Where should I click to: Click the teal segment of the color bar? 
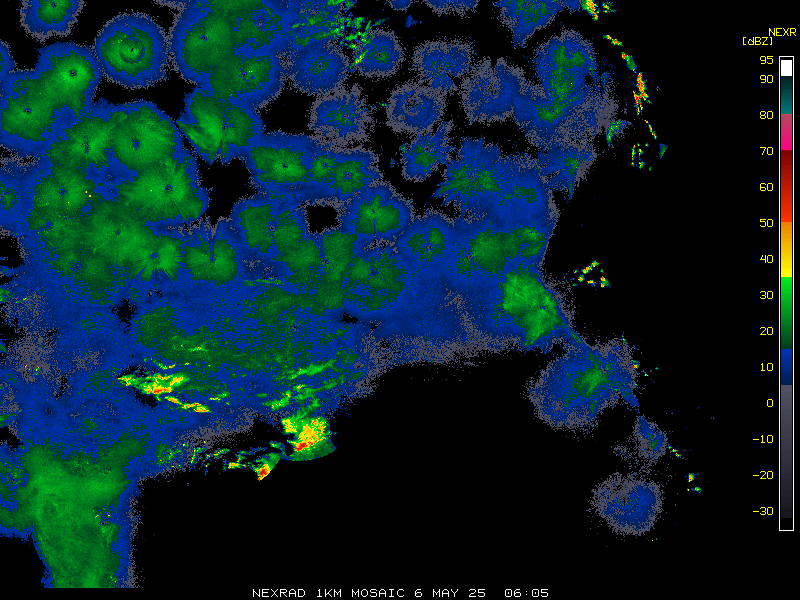click(x=786, y=95)
